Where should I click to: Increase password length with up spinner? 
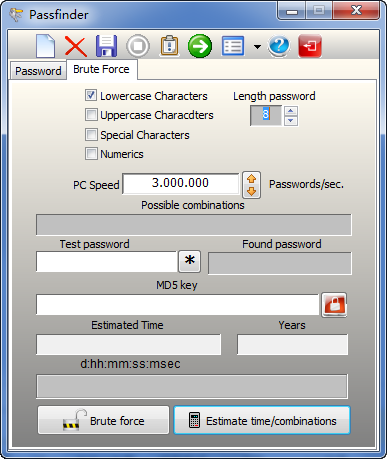[291, 111]
